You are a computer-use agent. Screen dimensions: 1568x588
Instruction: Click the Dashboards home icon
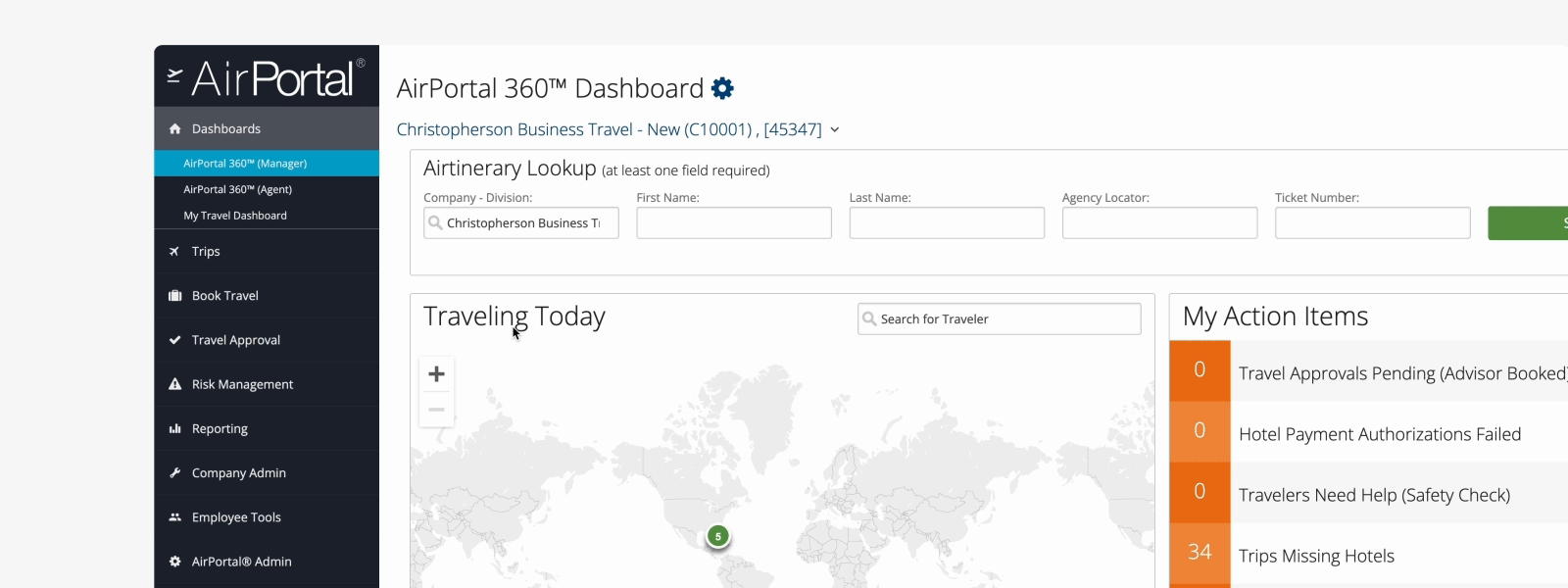tap(174, 128)
